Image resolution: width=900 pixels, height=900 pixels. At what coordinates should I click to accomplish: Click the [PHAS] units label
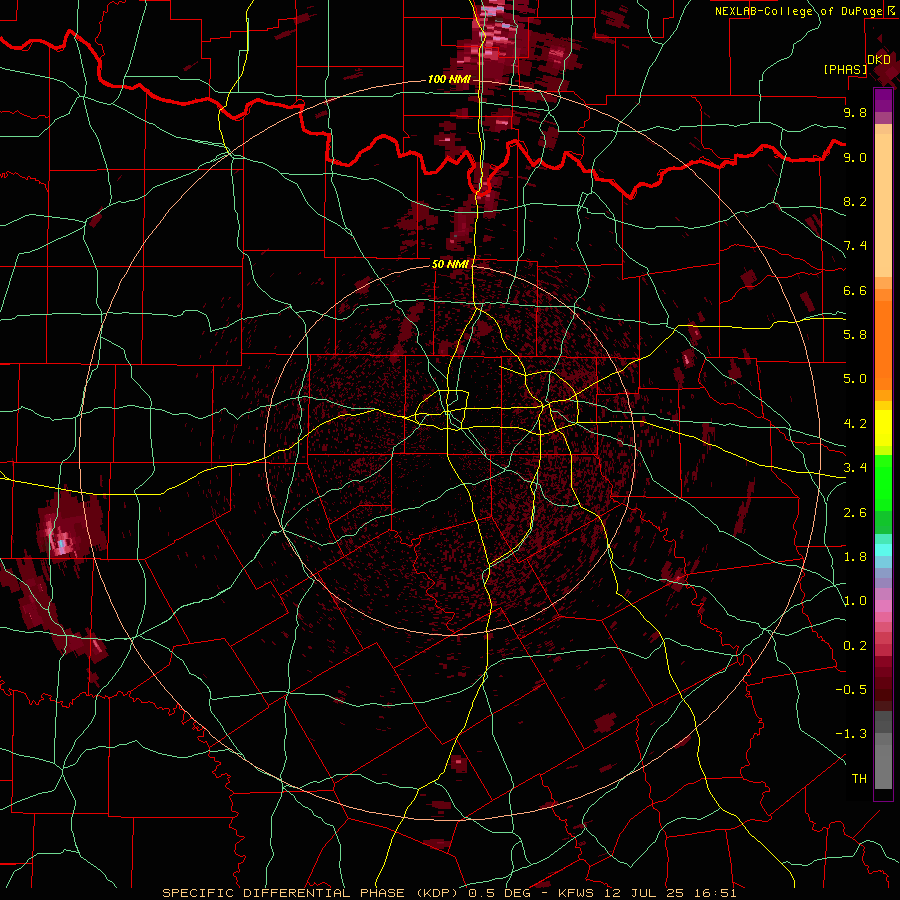845,70
